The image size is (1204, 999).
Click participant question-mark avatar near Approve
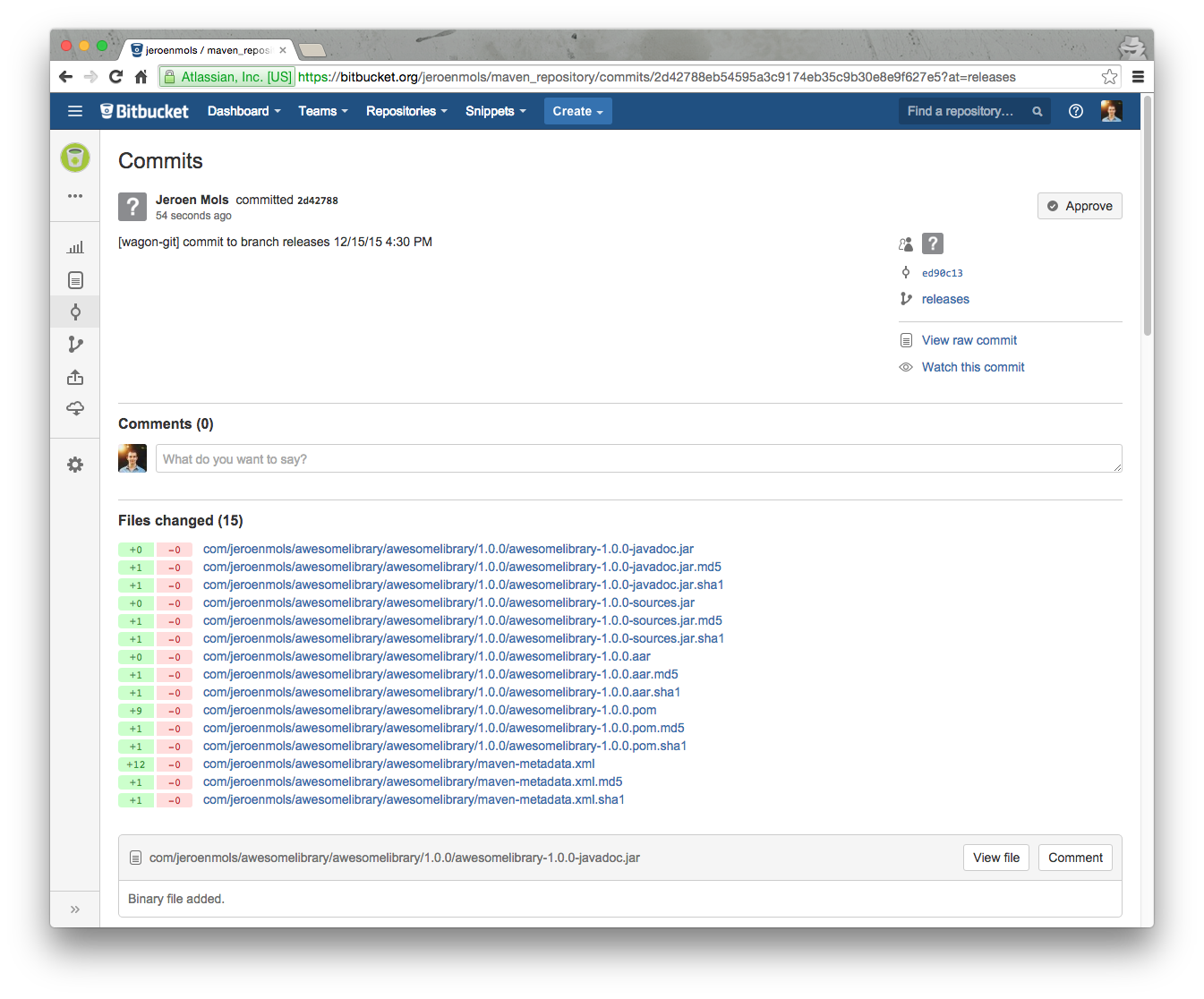click(x=933, y=243)
